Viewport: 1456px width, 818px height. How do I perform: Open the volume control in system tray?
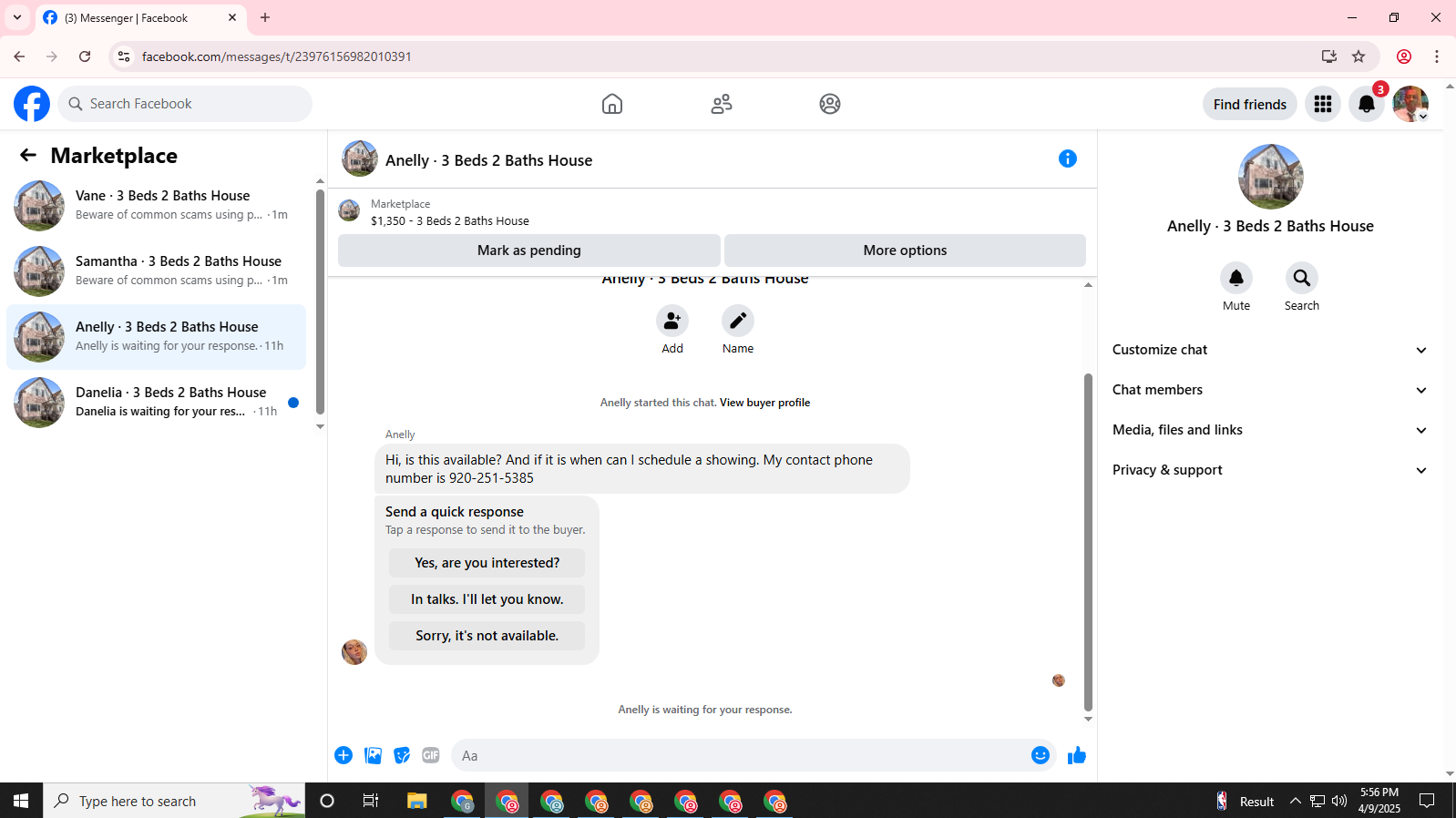pyautogui.click(x=1339, y=802)
